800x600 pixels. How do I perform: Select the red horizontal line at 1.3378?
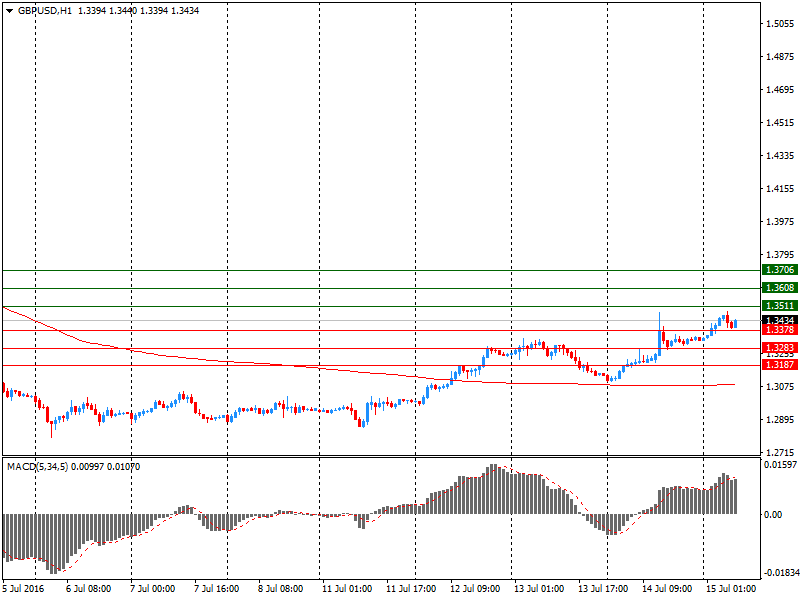(381, 330)
